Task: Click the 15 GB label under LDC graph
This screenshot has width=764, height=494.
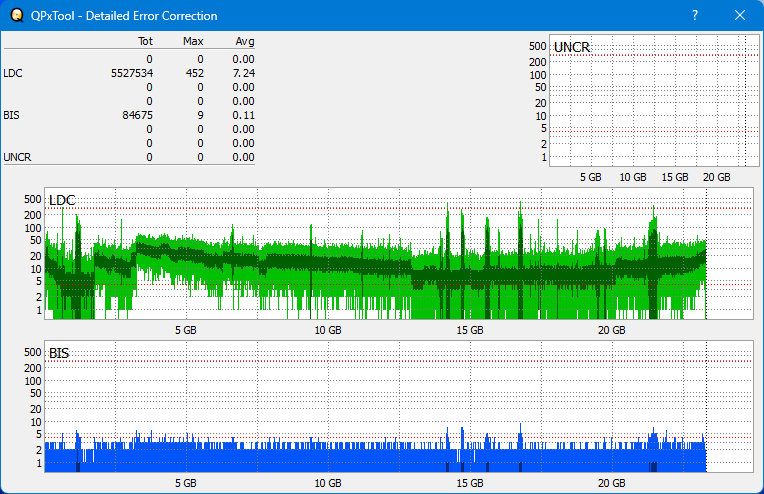Action: [x=470, y=330]
